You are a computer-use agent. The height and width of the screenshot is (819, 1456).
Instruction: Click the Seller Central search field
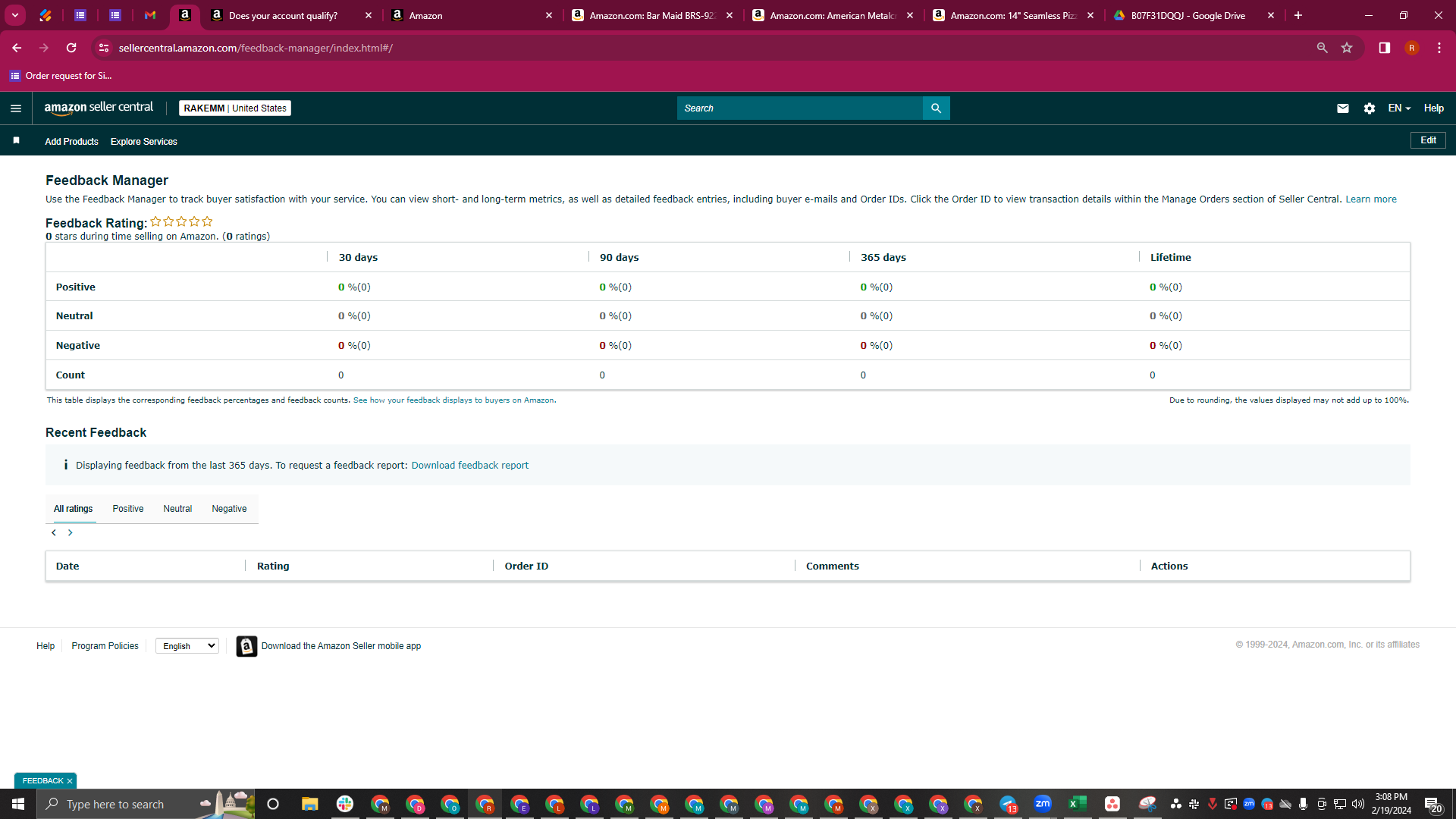click(x=800, y=108)
